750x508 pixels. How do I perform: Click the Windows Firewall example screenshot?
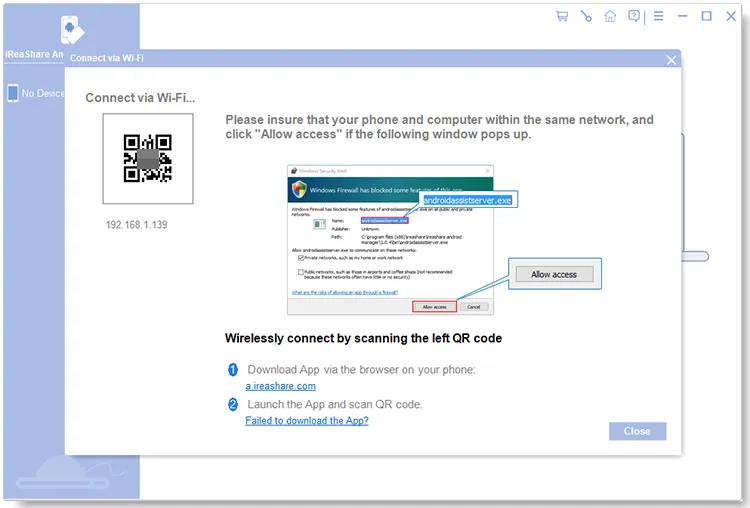(390, 240)
